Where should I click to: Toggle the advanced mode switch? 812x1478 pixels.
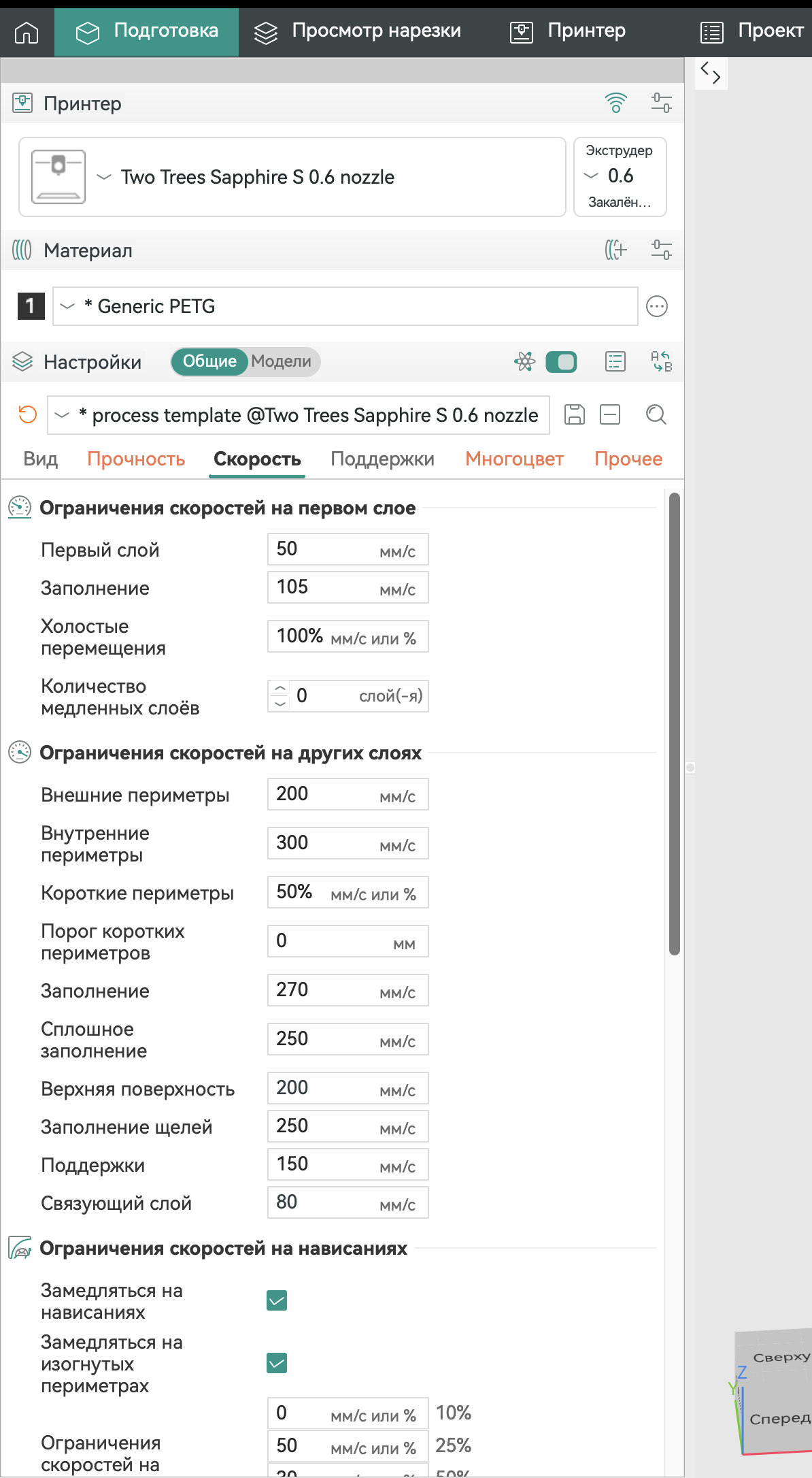561,361
